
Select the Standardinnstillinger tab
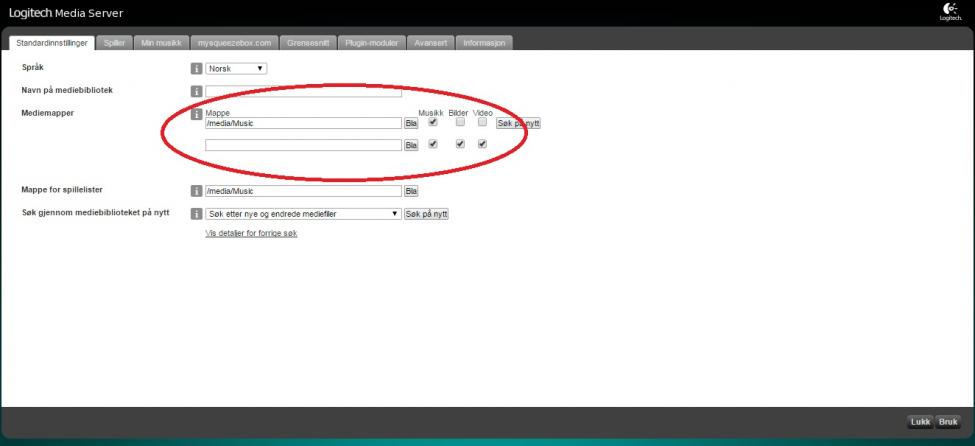[x=52, y=43]
